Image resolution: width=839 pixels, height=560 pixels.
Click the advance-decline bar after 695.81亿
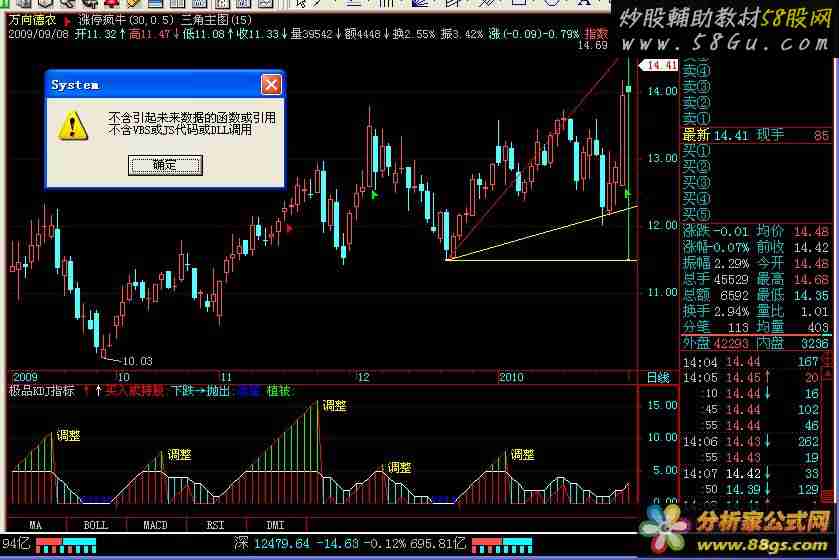click(x=502, y=545)
